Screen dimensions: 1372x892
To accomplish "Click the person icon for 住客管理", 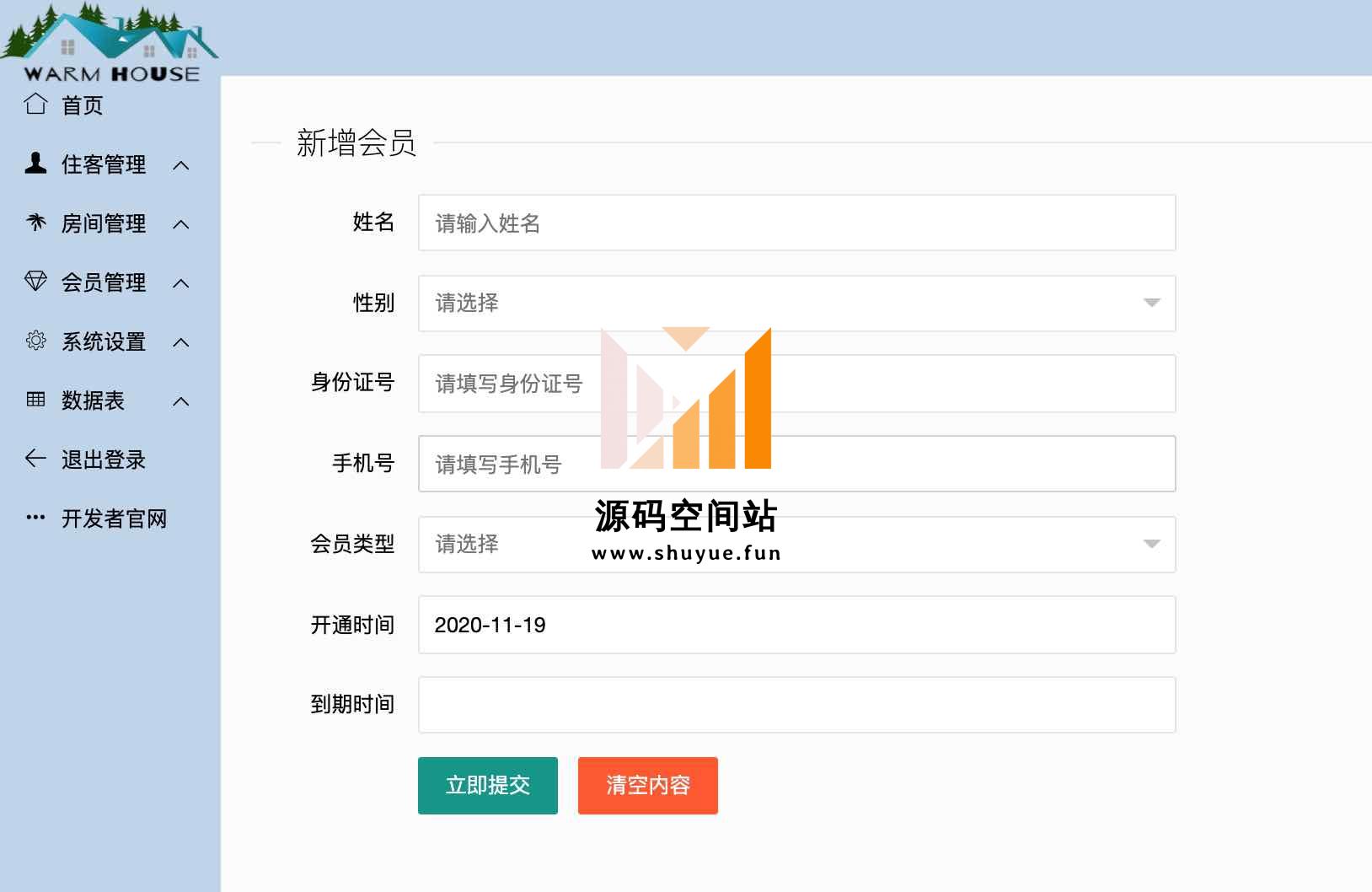I will pyautogui.click(x=35, y=163).
